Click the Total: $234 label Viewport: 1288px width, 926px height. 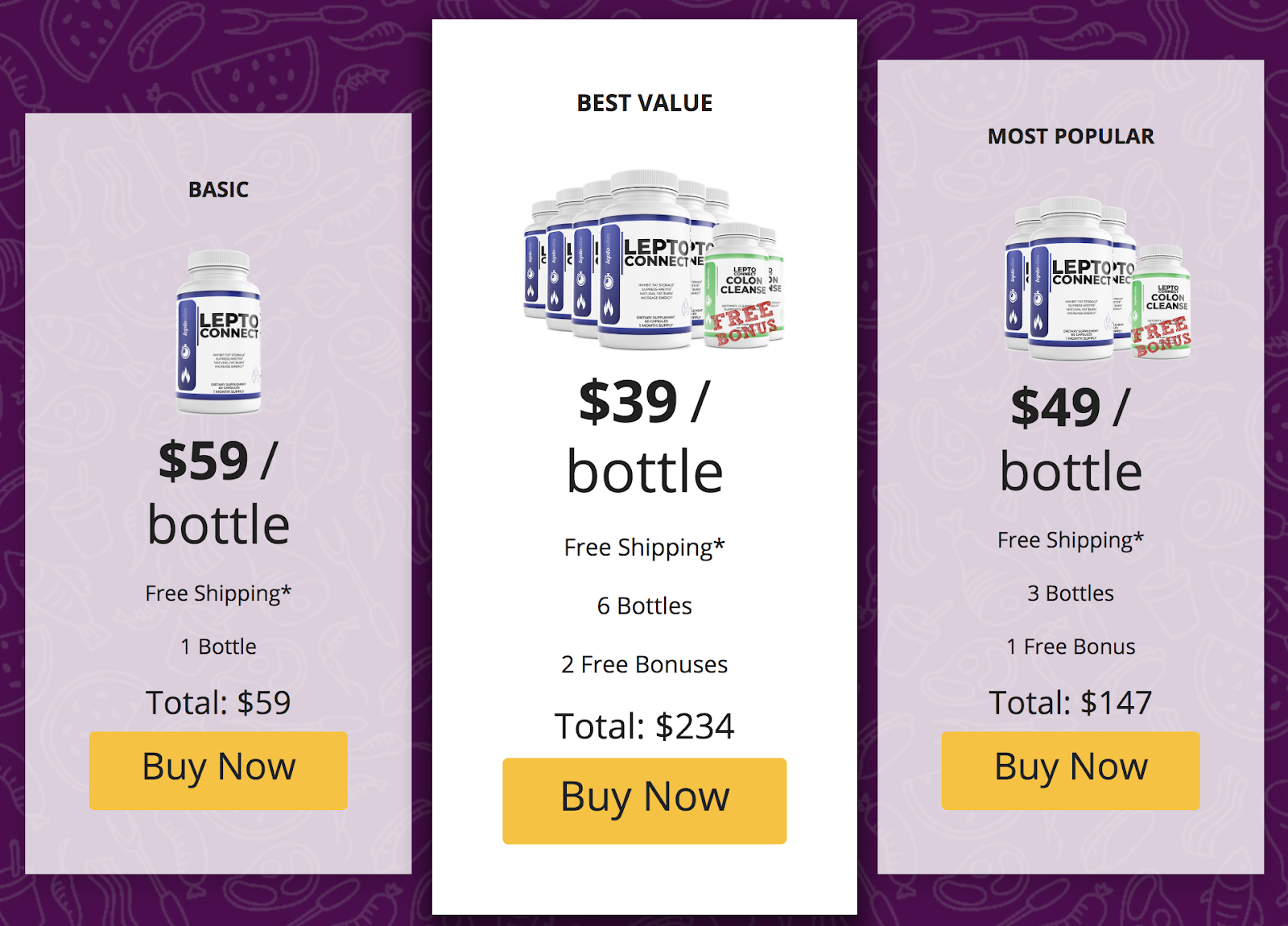(644, 726)
